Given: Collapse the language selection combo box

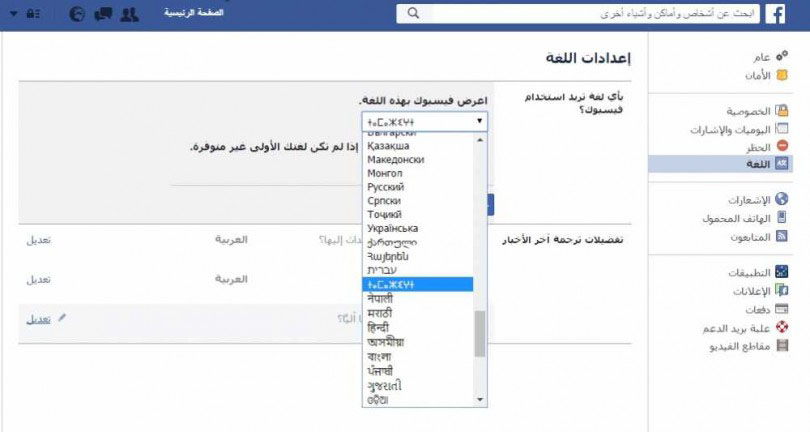Looking at the screenshot, I should [425, 121].
